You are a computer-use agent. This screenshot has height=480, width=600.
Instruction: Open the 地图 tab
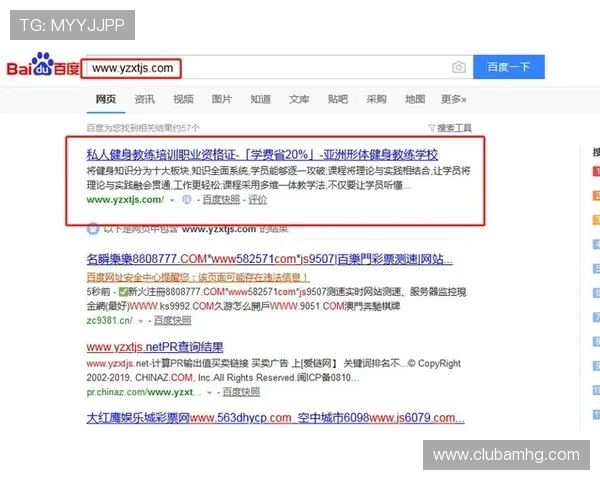(415, 100)
